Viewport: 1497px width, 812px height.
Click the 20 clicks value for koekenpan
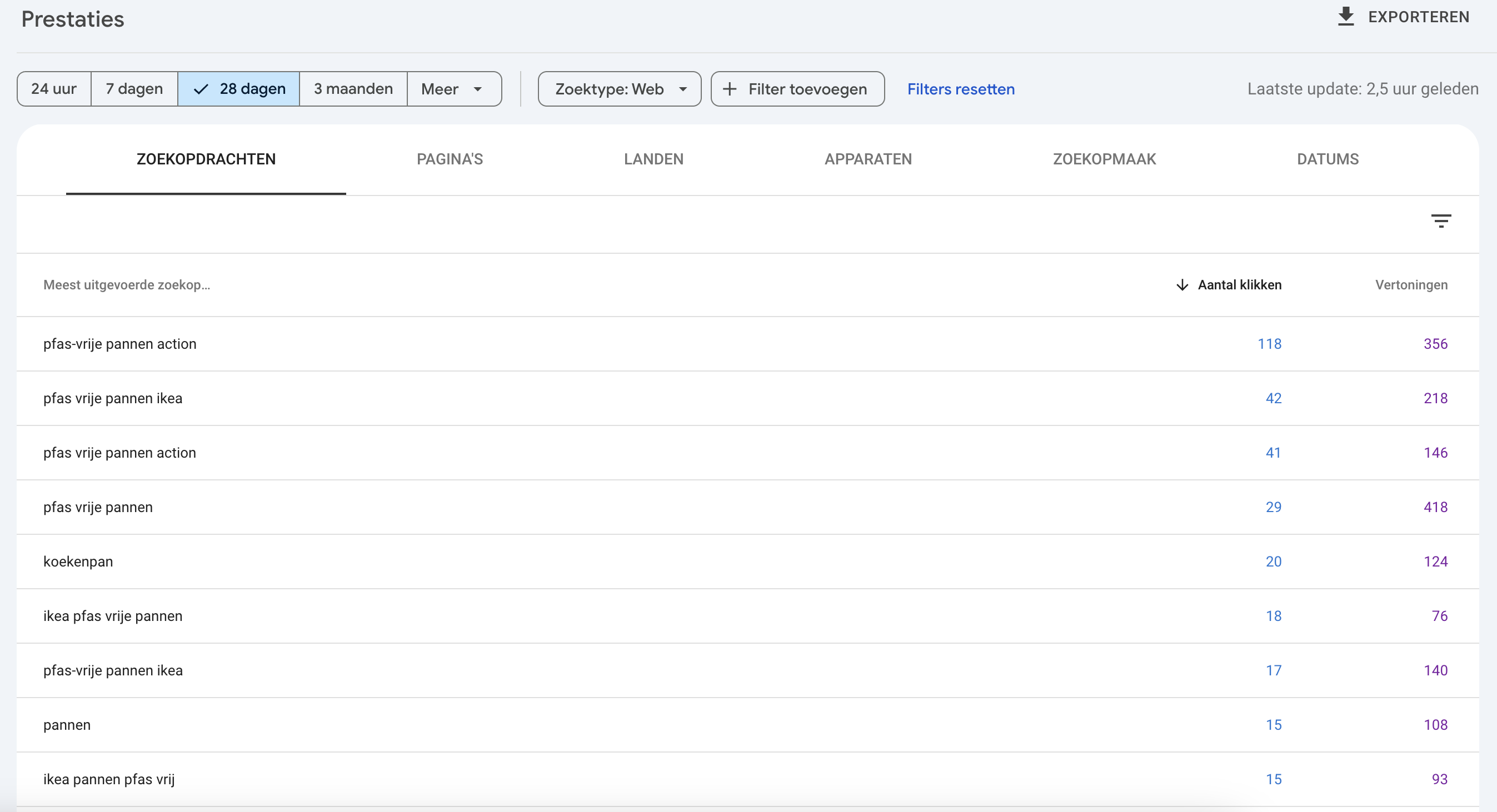(x=1274, y=562)
